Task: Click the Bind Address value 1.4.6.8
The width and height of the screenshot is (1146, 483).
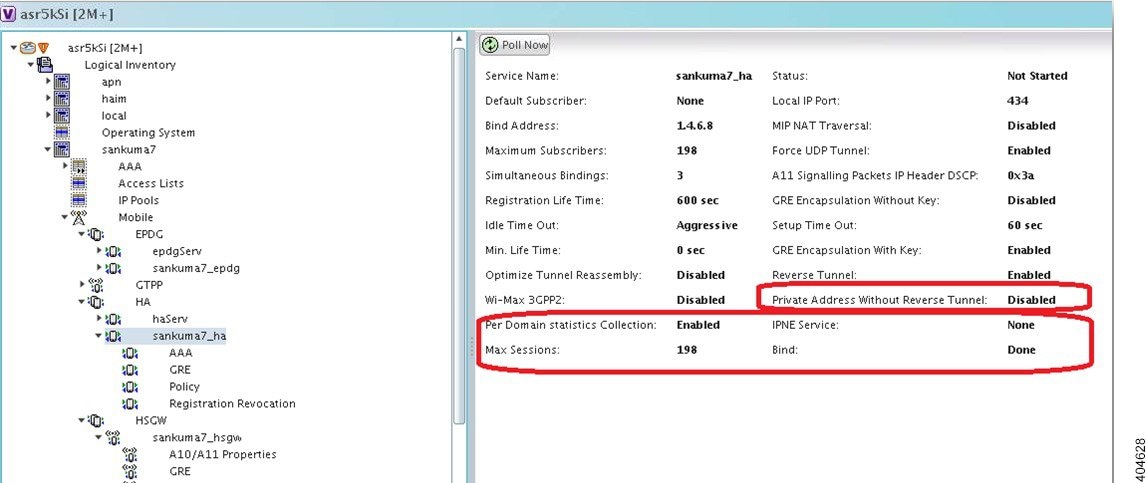Action: (x=694, y=126)
